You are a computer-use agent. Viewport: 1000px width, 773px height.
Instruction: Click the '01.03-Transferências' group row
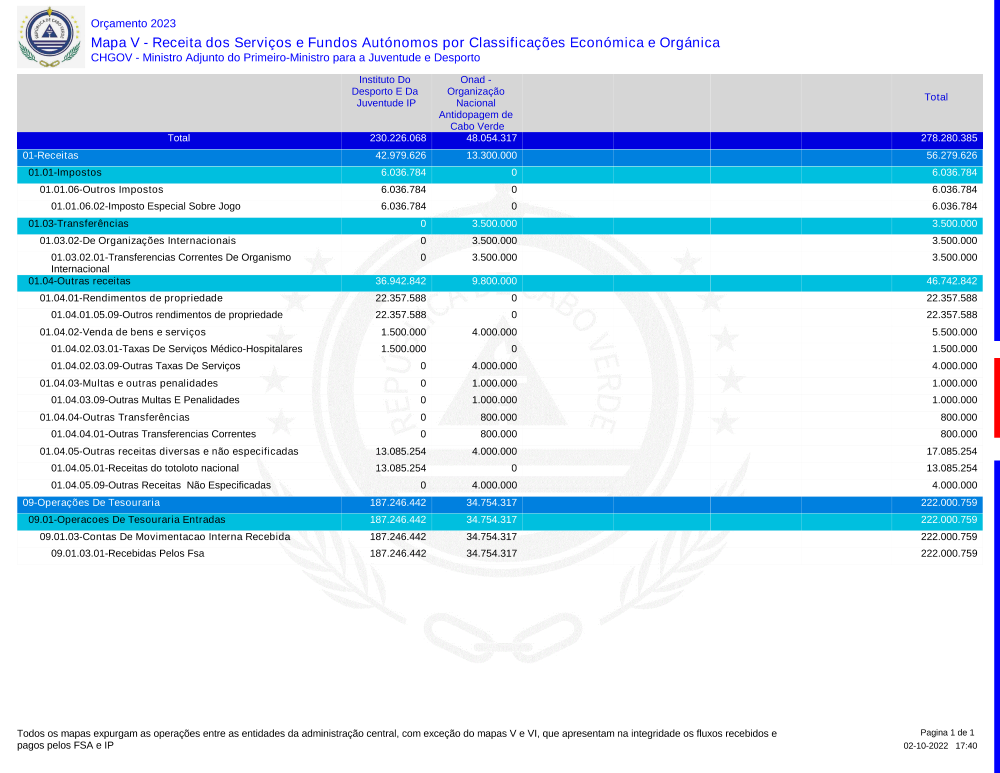point(78,223)
